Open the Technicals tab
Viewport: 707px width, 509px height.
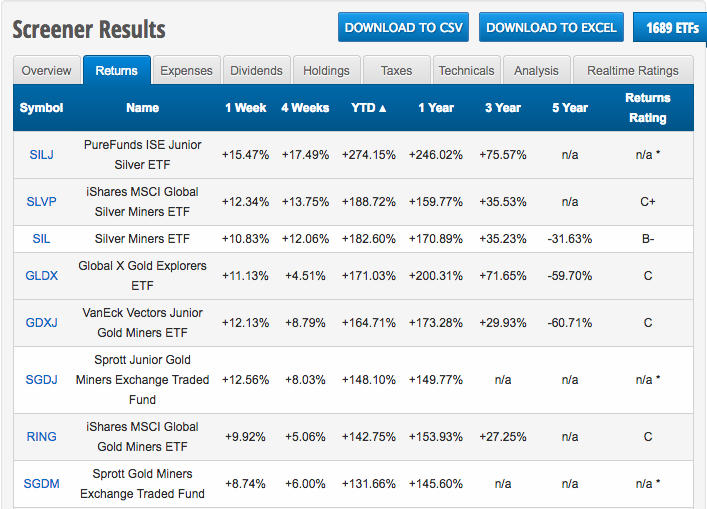[466, 71]
